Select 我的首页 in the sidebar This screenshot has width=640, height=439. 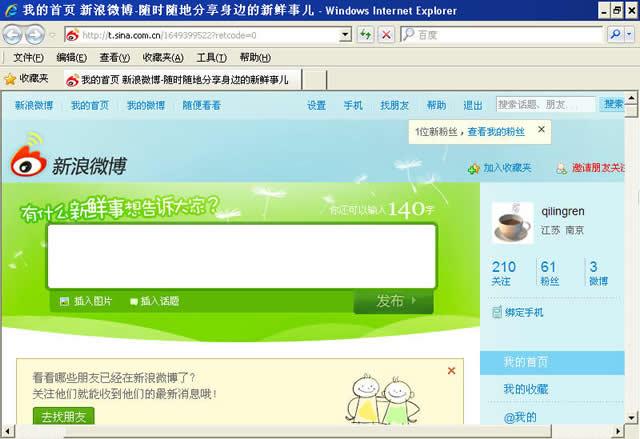pyautogui.click(x=552, y=362)
